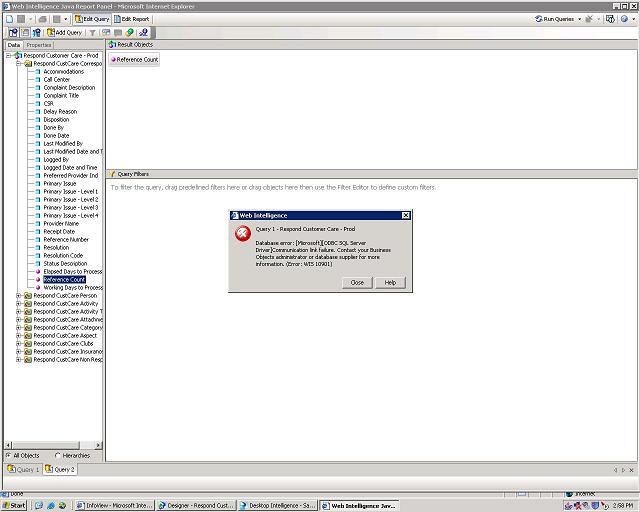Select Resolution Code in the tree
This screenshot has height=512, width=640.
(x=63, y=256)
